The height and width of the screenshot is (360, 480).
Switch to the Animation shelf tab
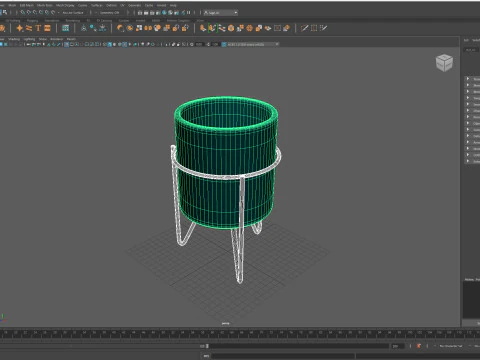[52, 21]
